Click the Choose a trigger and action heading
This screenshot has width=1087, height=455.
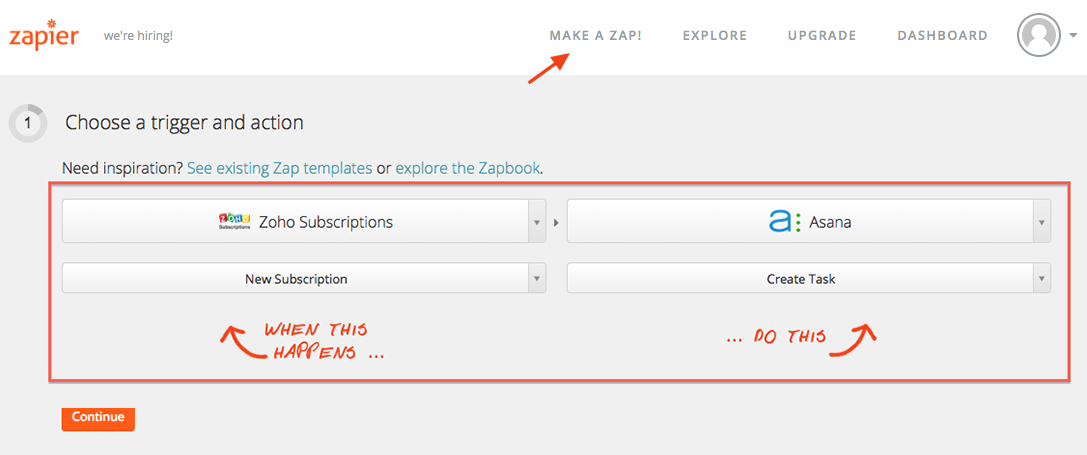pyautogui.click(x=184, y=123)
